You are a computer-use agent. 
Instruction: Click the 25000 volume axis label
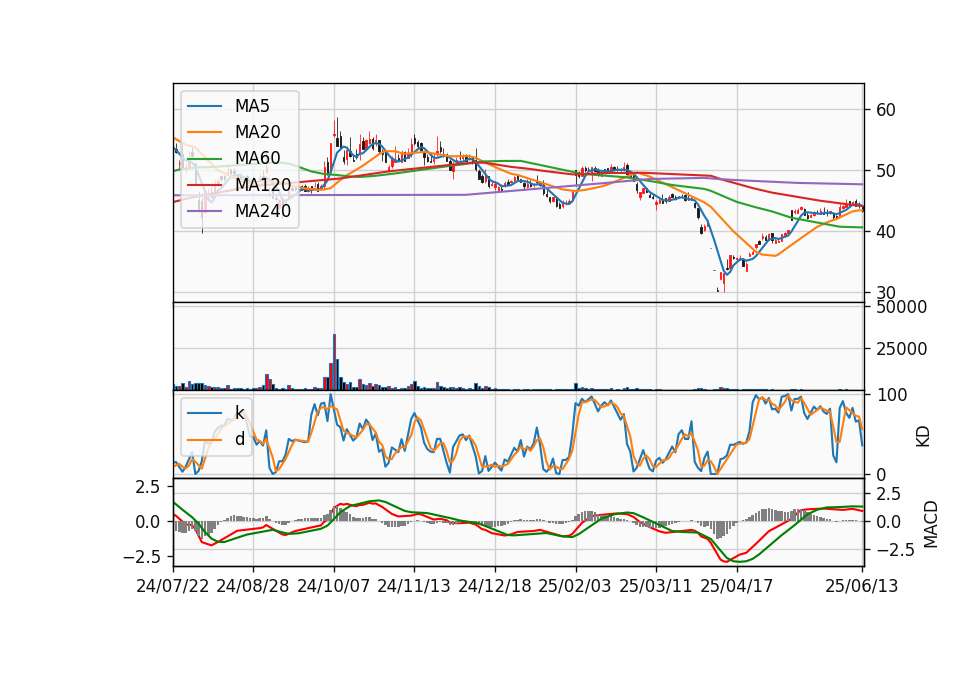pos(901,349)
